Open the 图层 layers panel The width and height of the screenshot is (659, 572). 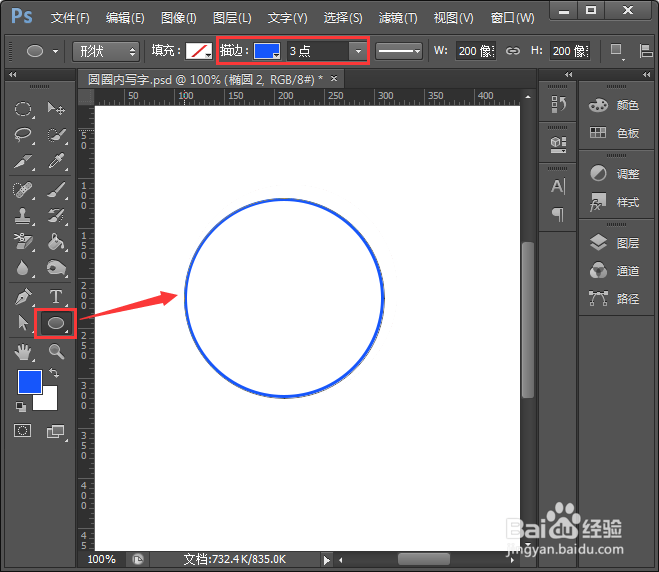(614, 243)
